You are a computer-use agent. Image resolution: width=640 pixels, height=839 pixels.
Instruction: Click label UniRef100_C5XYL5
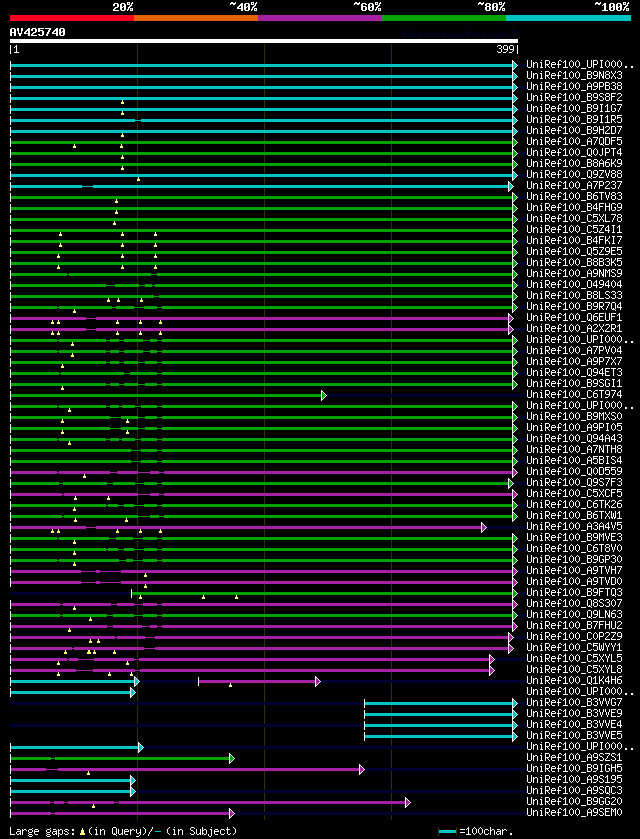(574, 658)
